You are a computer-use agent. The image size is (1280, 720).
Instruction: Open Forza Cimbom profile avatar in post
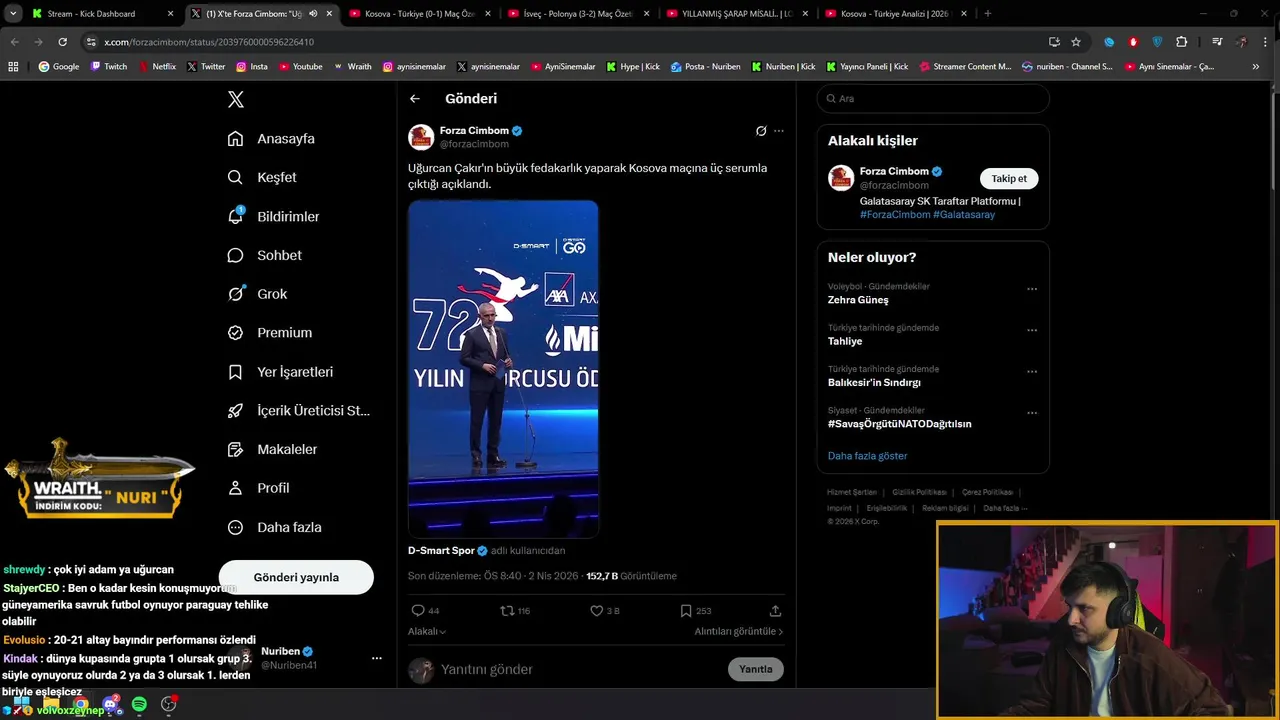pos(421,137)
